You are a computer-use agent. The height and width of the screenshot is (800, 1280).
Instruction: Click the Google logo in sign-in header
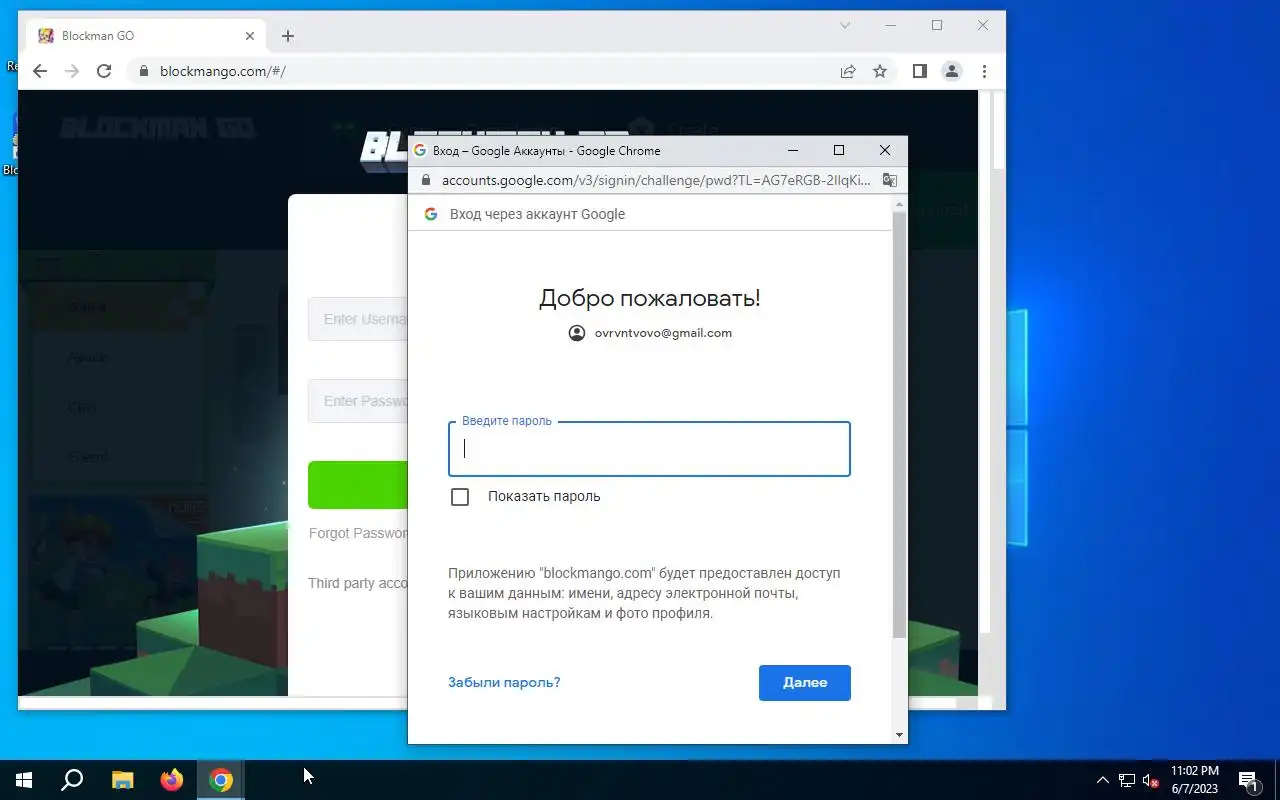[x=431, y=214]
